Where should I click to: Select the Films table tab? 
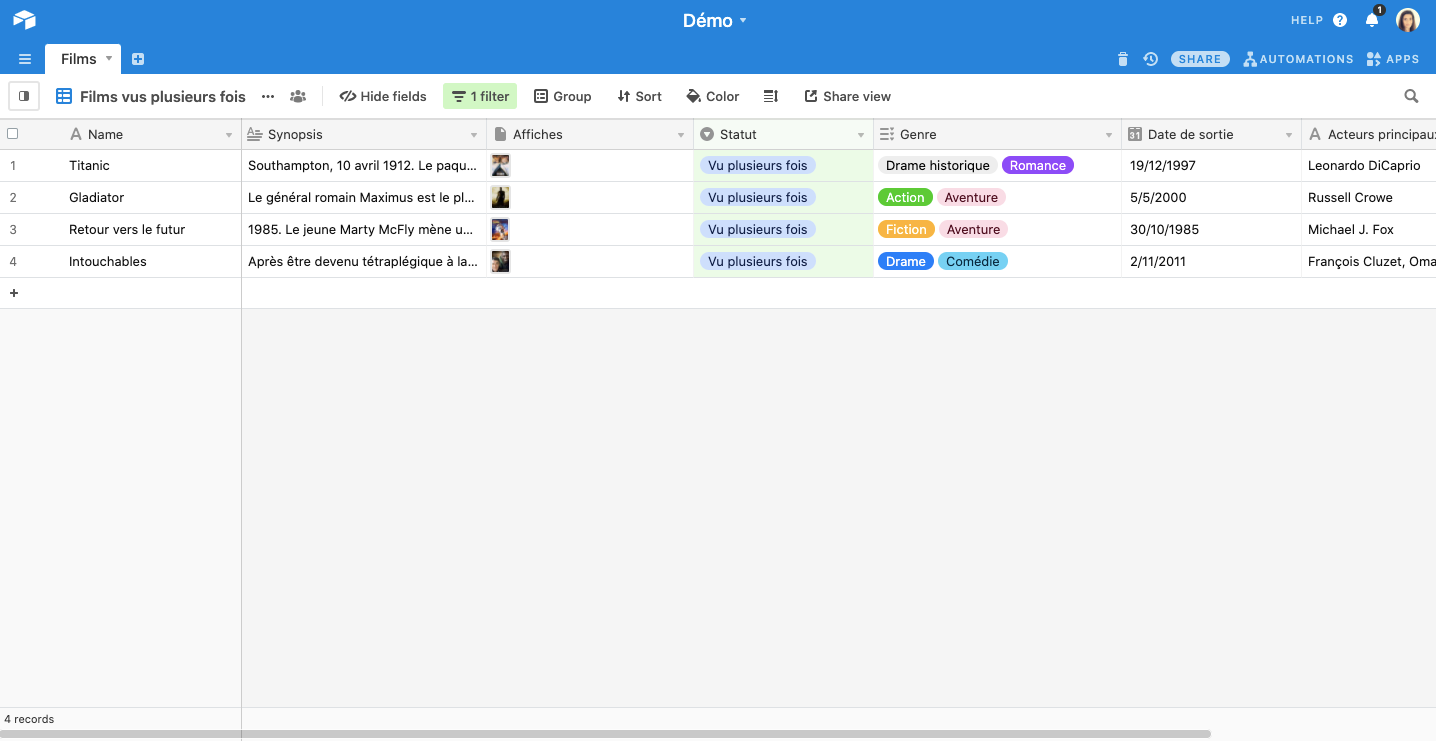(x=79, y=59)
